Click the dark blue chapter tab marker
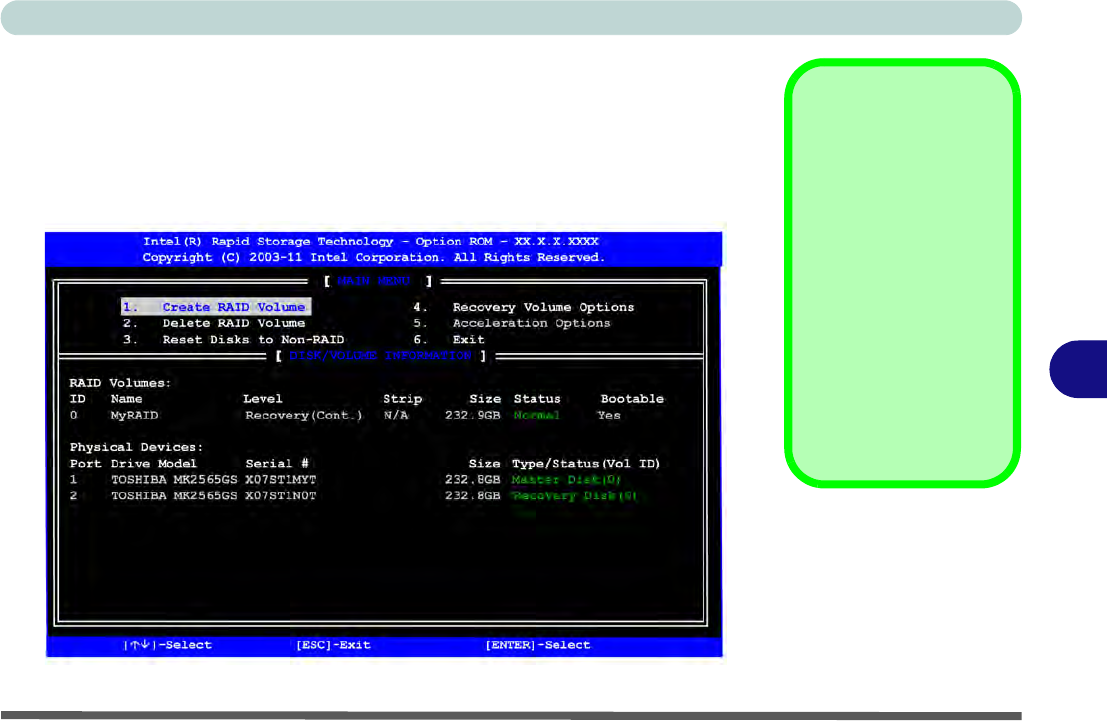The image size is (1107, 721). point(1077,367)
